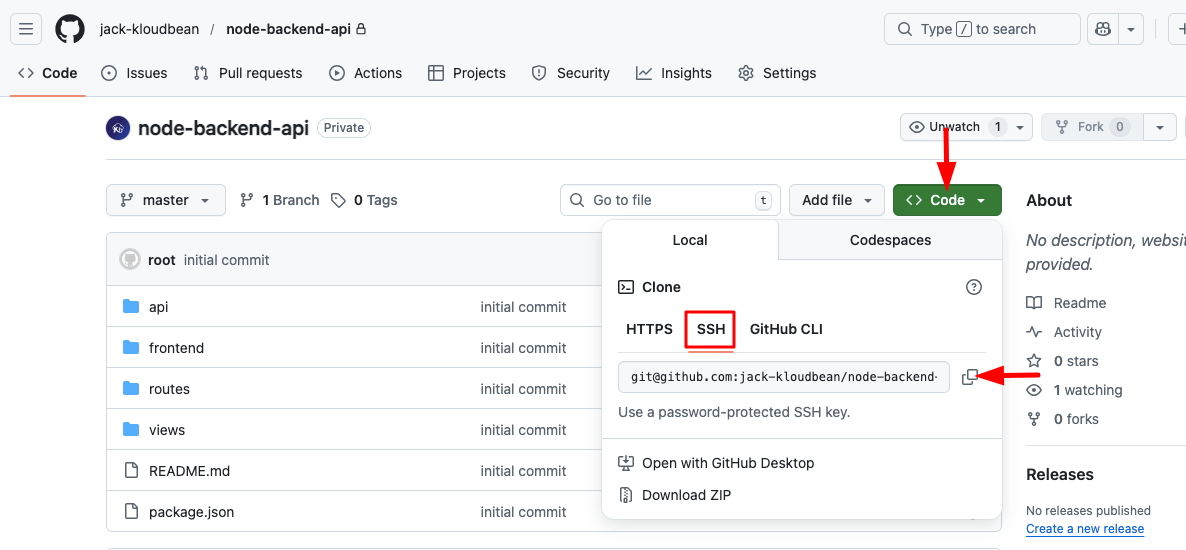Click the SSH clone URL field
Viewport: 1186px width, 550px height.
tap(784, 377)
